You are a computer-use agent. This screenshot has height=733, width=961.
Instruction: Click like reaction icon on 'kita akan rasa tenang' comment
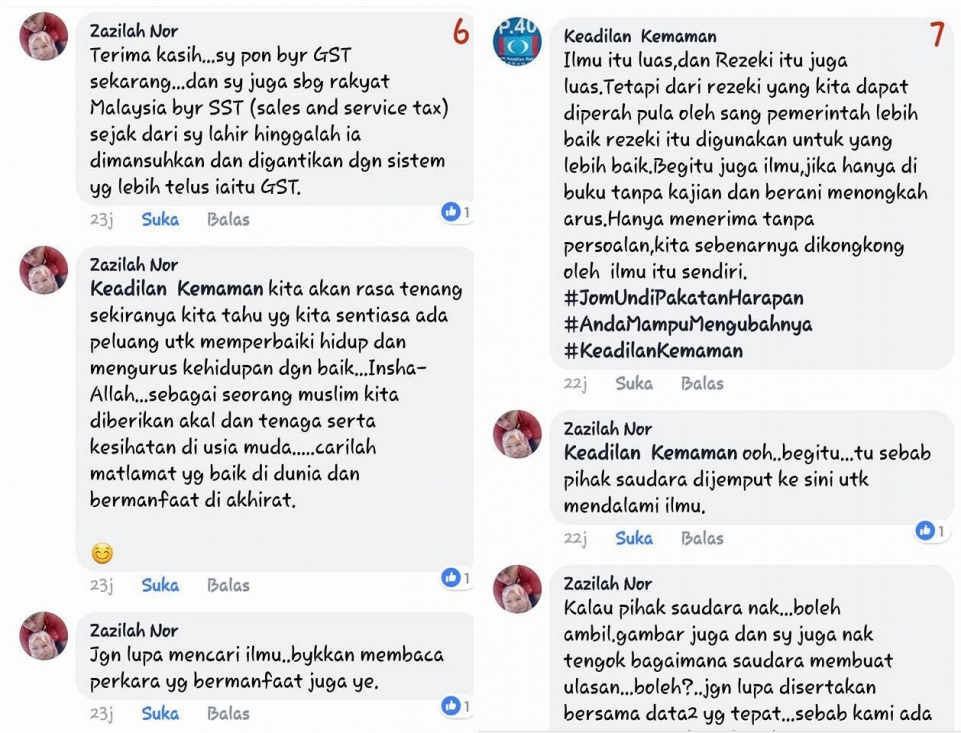tap(450, 577)
